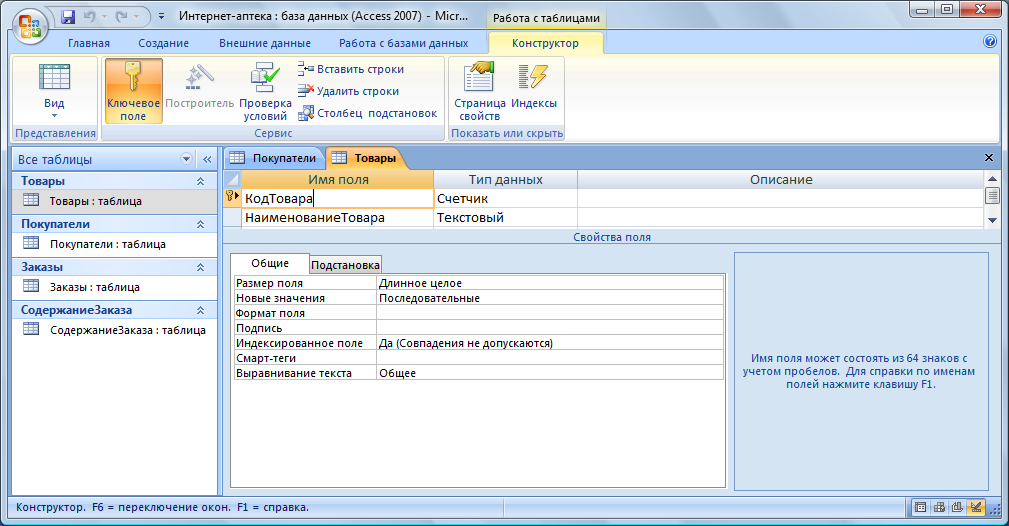Image resolution: width=1009 pixels, height=526 pixels.
Task: Click description cell of КодТовара
Action: 781,198
